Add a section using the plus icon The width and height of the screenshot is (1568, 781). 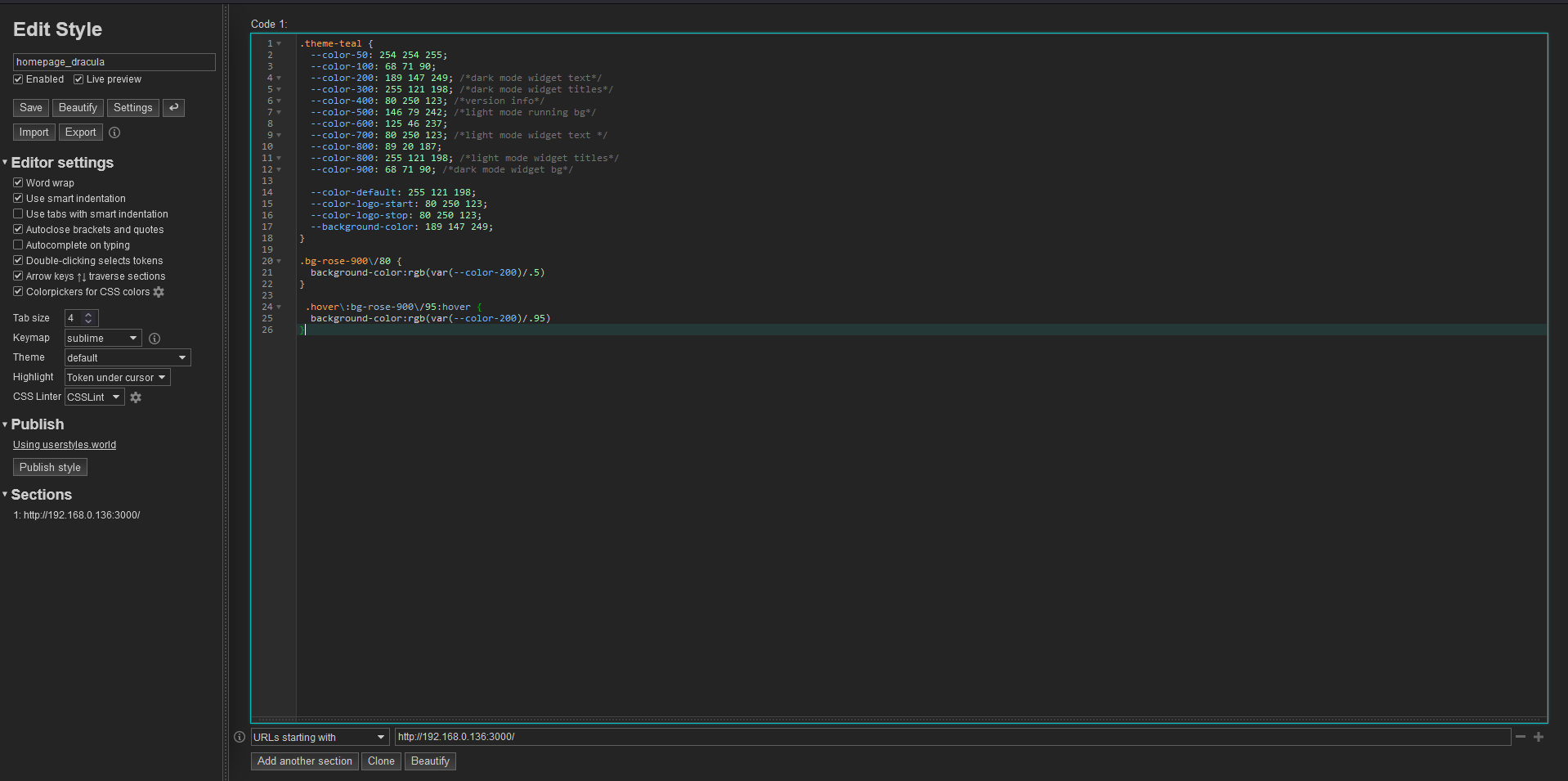(1539, 737)
